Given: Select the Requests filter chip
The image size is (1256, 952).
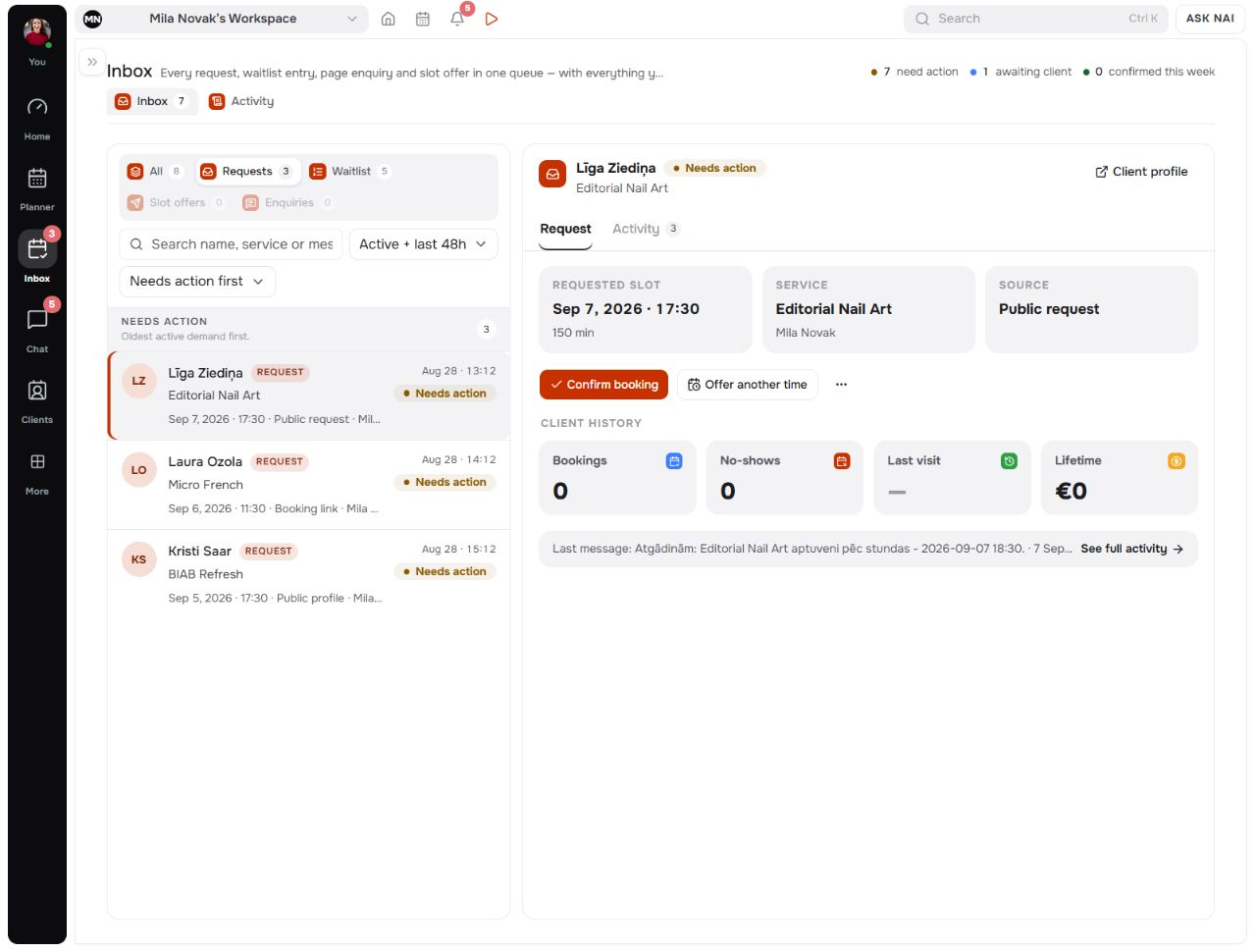Looking at the screenshot, I should [x=247, y=172].
